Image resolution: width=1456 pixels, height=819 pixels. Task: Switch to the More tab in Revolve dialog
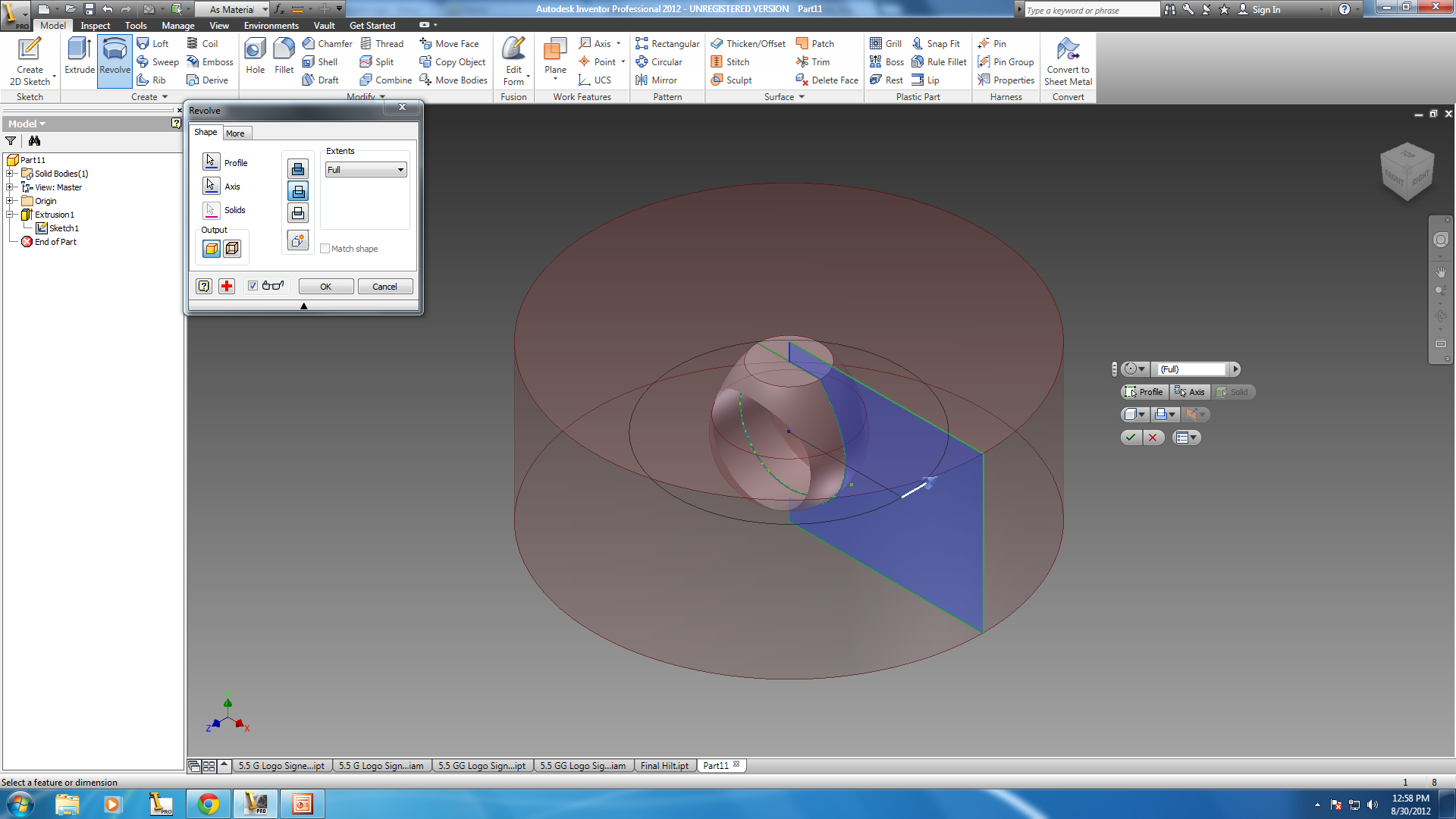[235, 133]
